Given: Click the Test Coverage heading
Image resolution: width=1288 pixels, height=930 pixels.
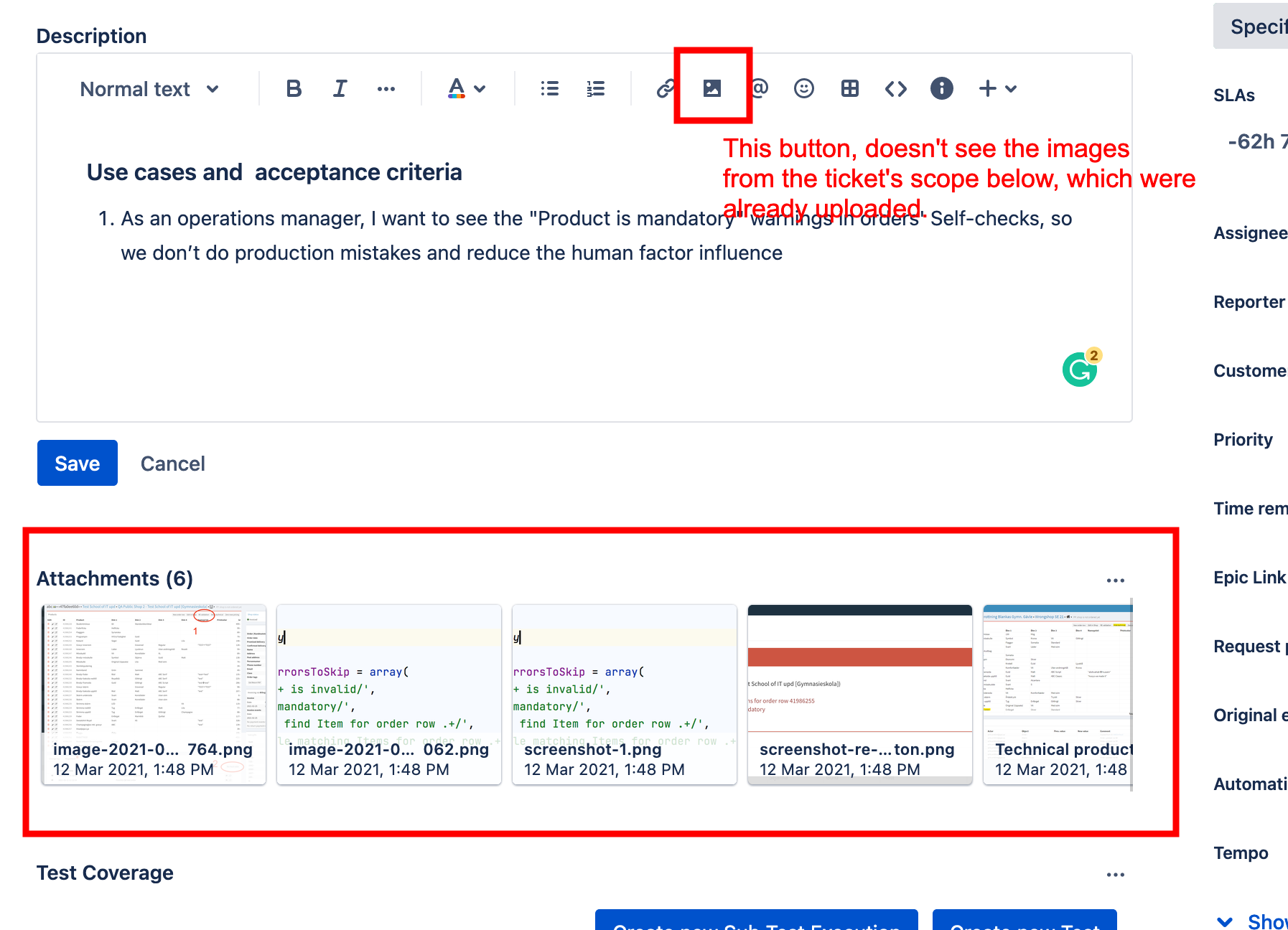Looking at the screenshot, I should click(x=105, y=873).
